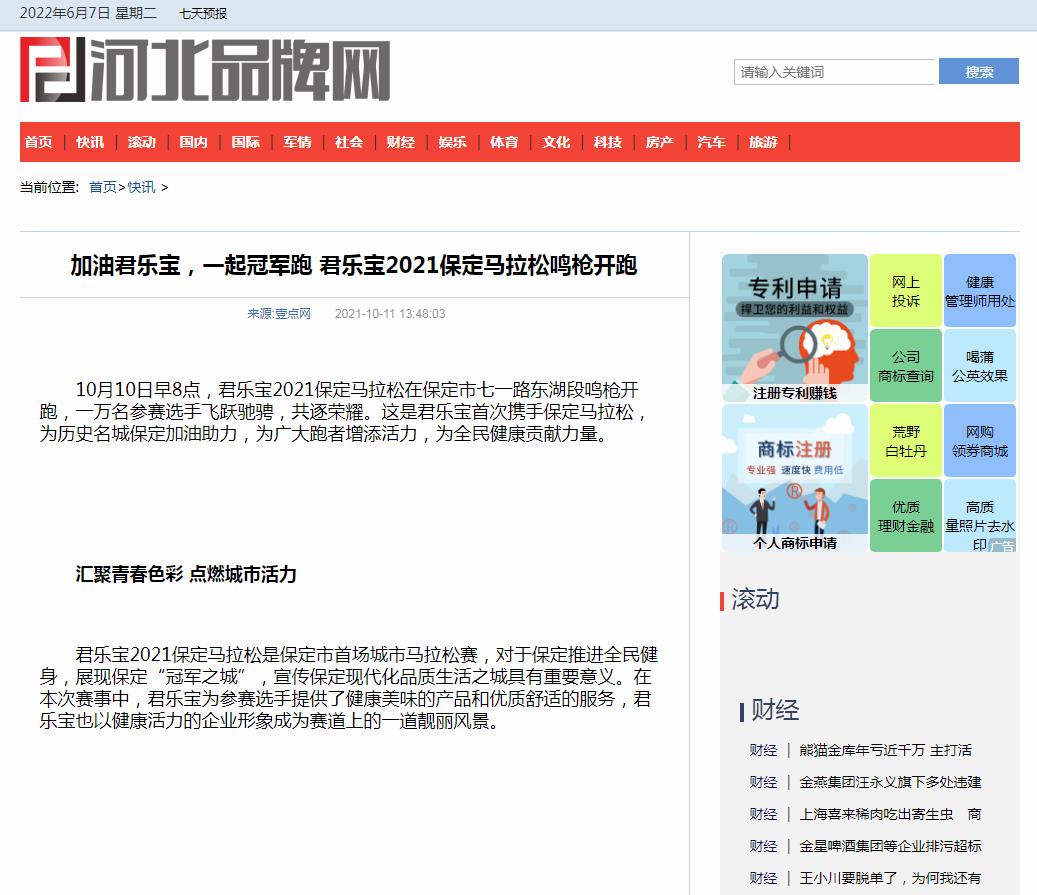Image resolution: width=1037 pixels, height=895 pixels.
Task: Click the 高质量照片去水印 ad tile
Action: coord(979,516)
